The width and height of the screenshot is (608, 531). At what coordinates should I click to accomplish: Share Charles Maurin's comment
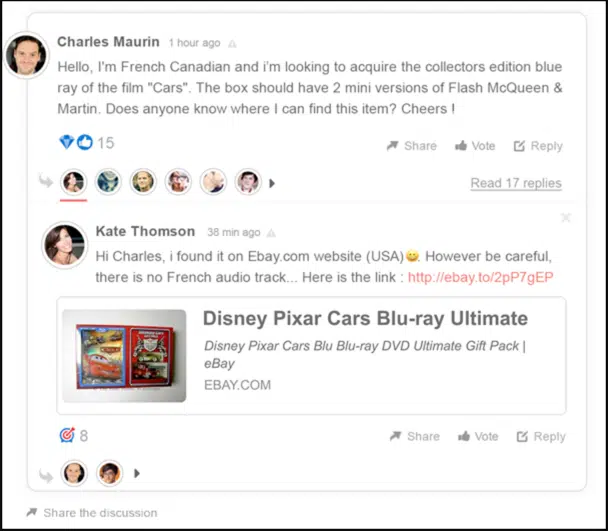[x=412, y=146]
